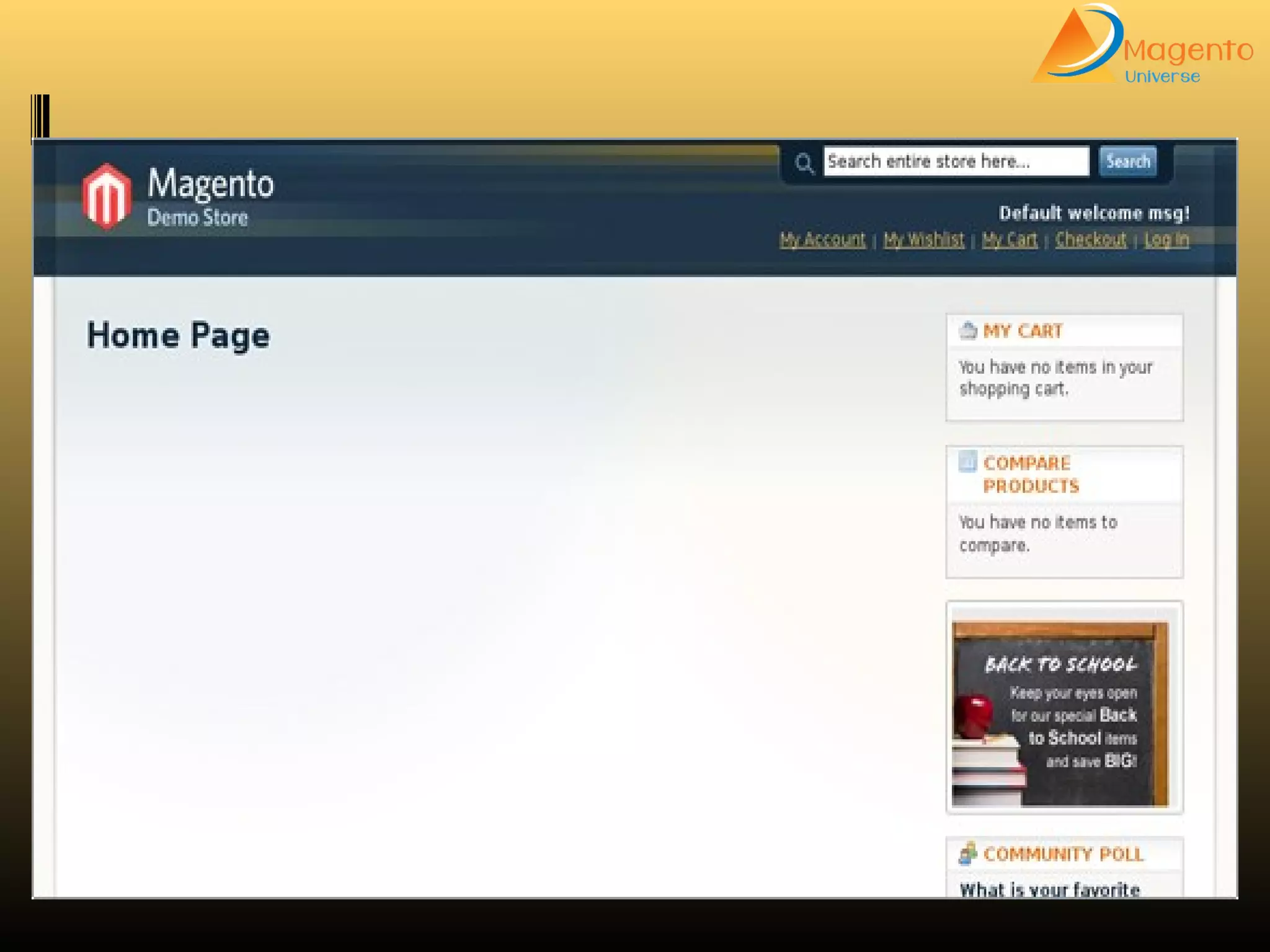This screenshot has width=1270, height=952.
Task: Open the My Wishlist link
Action: pos(923,239)
